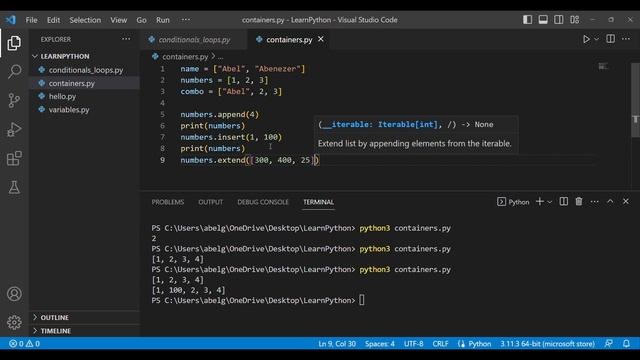Click the feedback icon in status bar
The height and width of the screenshot is (360, 640).
point(609,344)
